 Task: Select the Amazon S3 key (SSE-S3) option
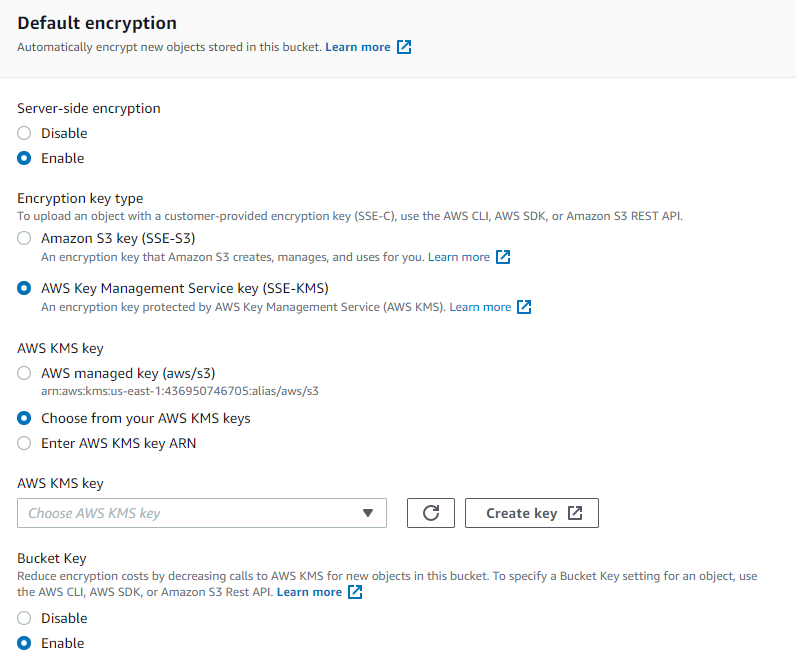click(24, 238)
